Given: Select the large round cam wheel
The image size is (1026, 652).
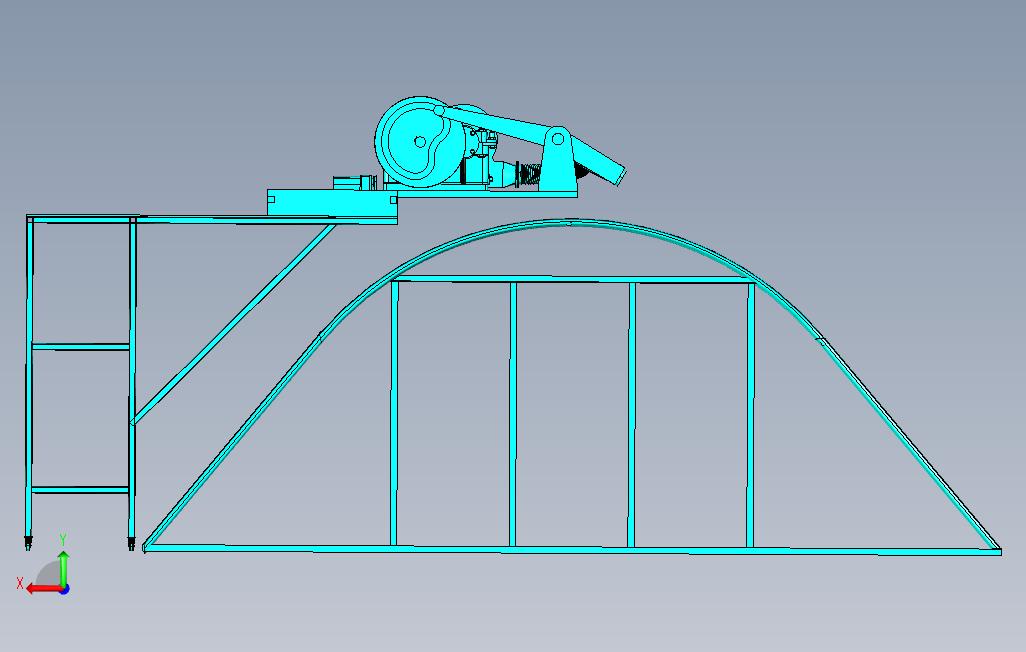Looking at the screenshot, I should (419, 142).
